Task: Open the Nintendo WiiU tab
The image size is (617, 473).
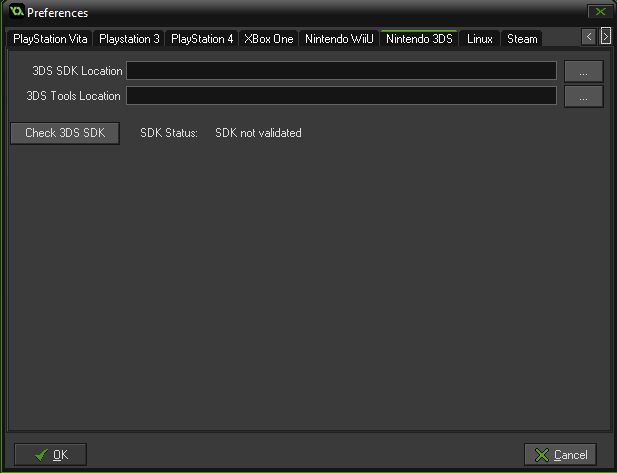Action: [339, 39]
